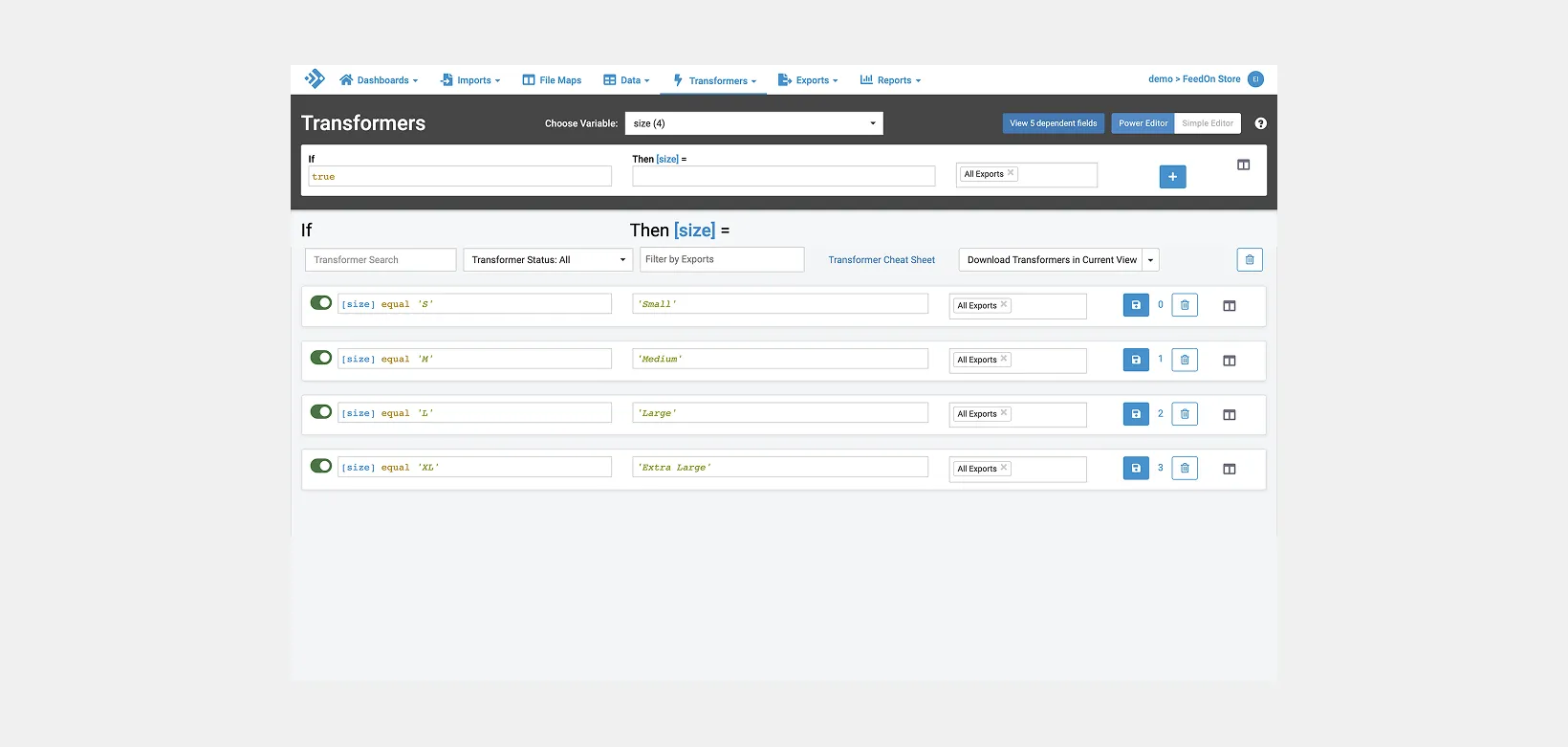Click the columns icon on the 'Extra Large' row

coord(1230,469)
